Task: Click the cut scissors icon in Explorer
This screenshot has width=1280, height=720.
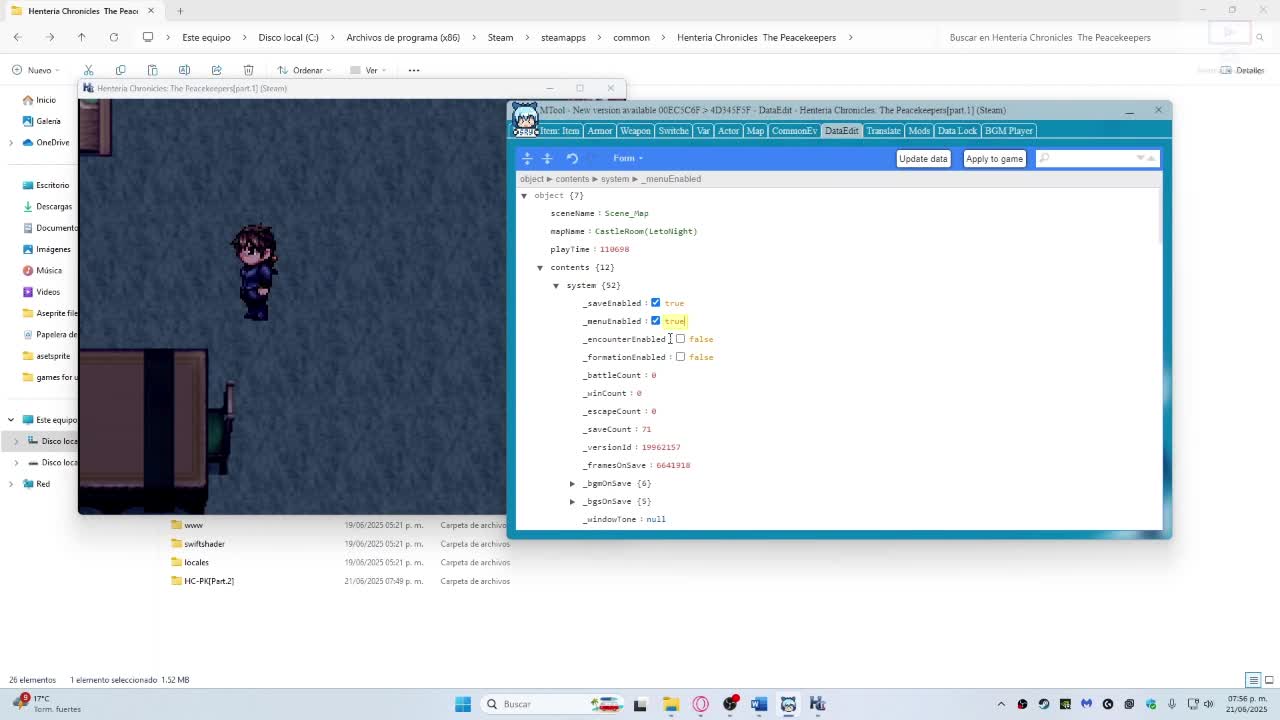Action: 88,70
